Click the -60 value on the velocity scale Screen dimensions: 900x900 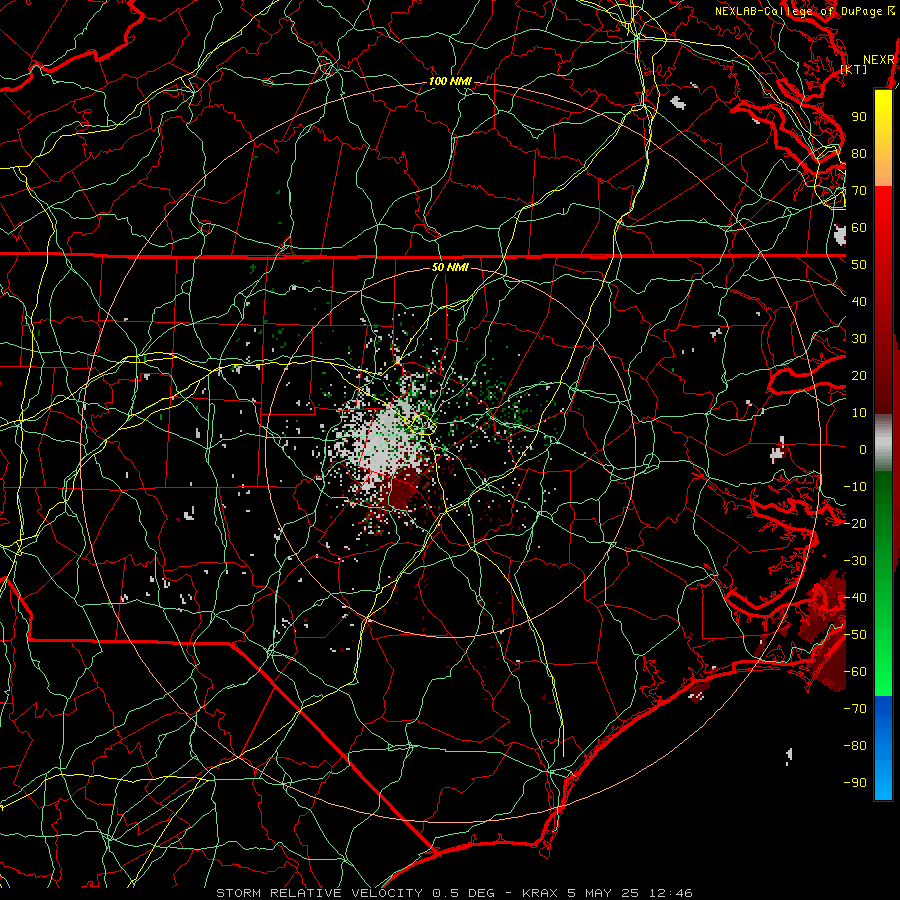click(x=855, y=672)
